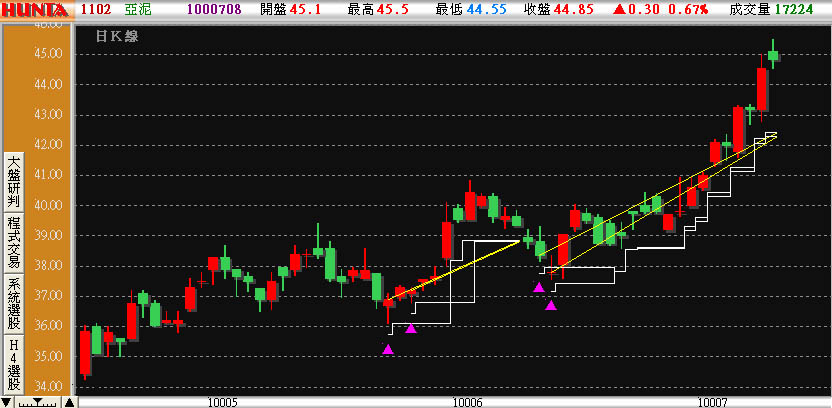Open the 程式交易 side tab
The width and height of the screenshot is (832, 408).
click(x=13, y=241)
